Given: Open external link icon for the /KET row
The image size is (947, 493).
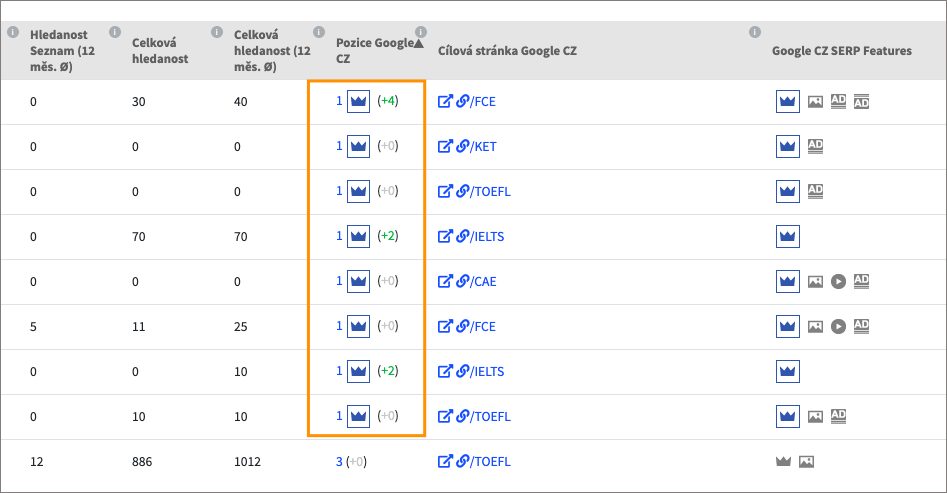Looking at the screenshot, I should (x=445, y=146).
